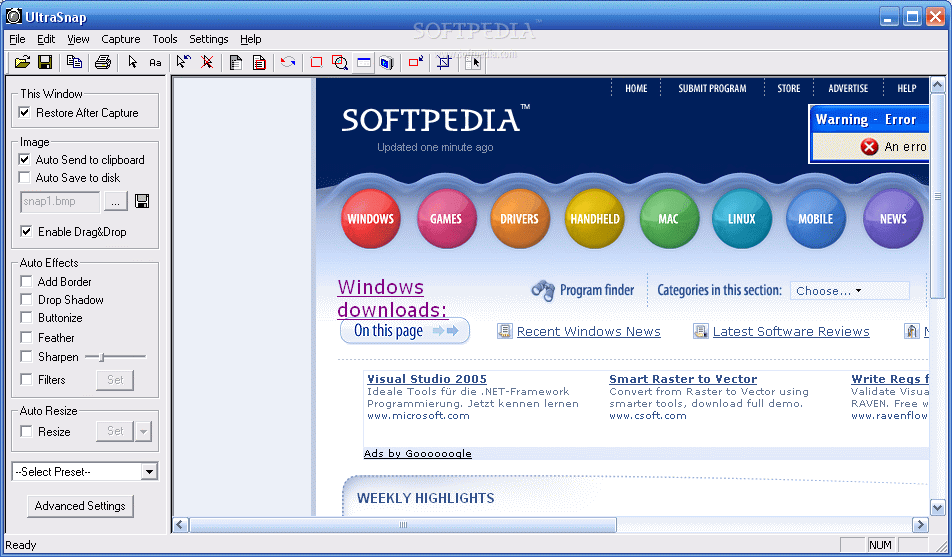Image resolution: width=952 pixels, height=557 pixels.
Task: Click the red-outlined document toolbar icon
Action: point(259,62)
